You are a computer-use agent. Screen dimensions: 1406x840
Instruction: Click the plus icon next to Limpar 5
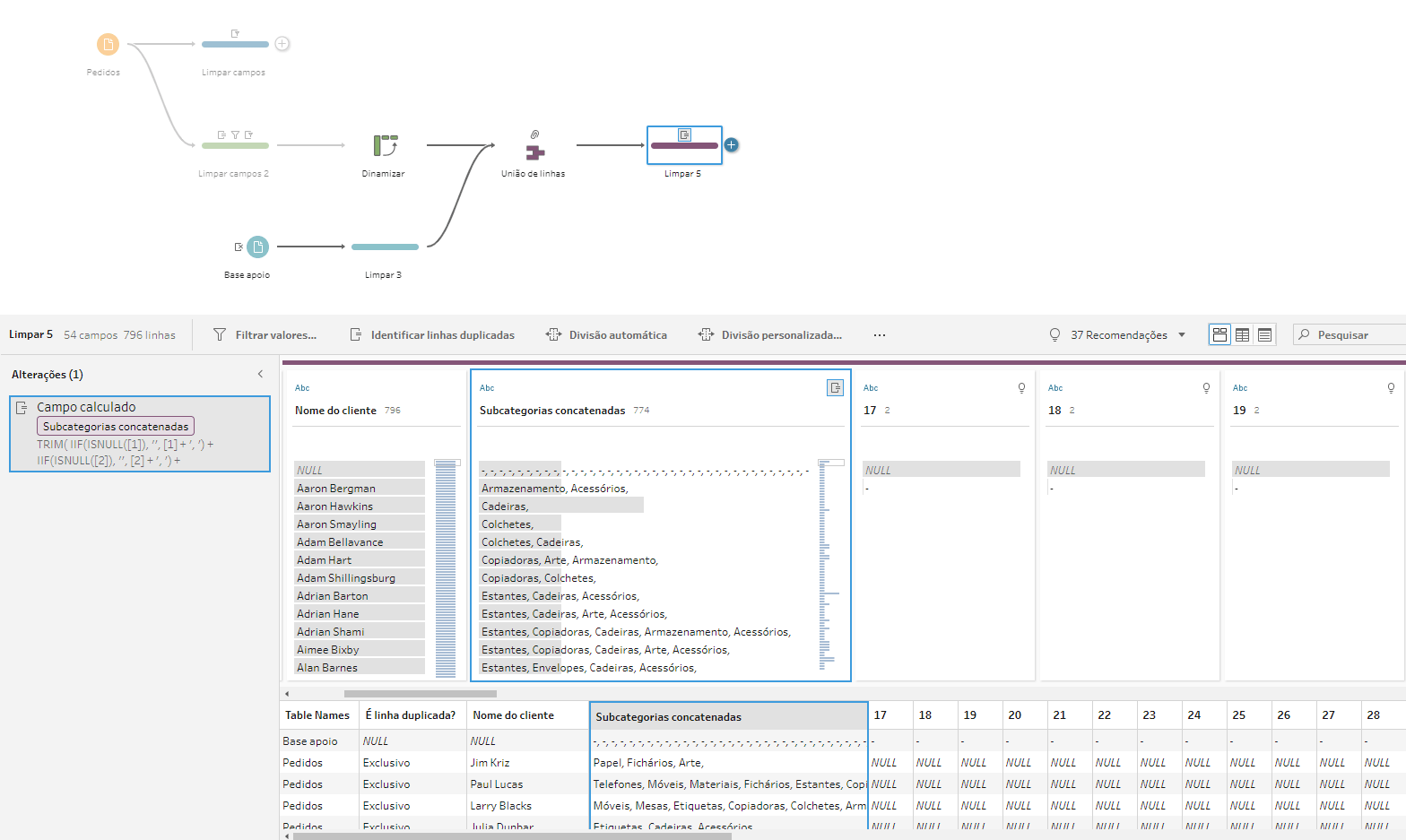(732, 145)
